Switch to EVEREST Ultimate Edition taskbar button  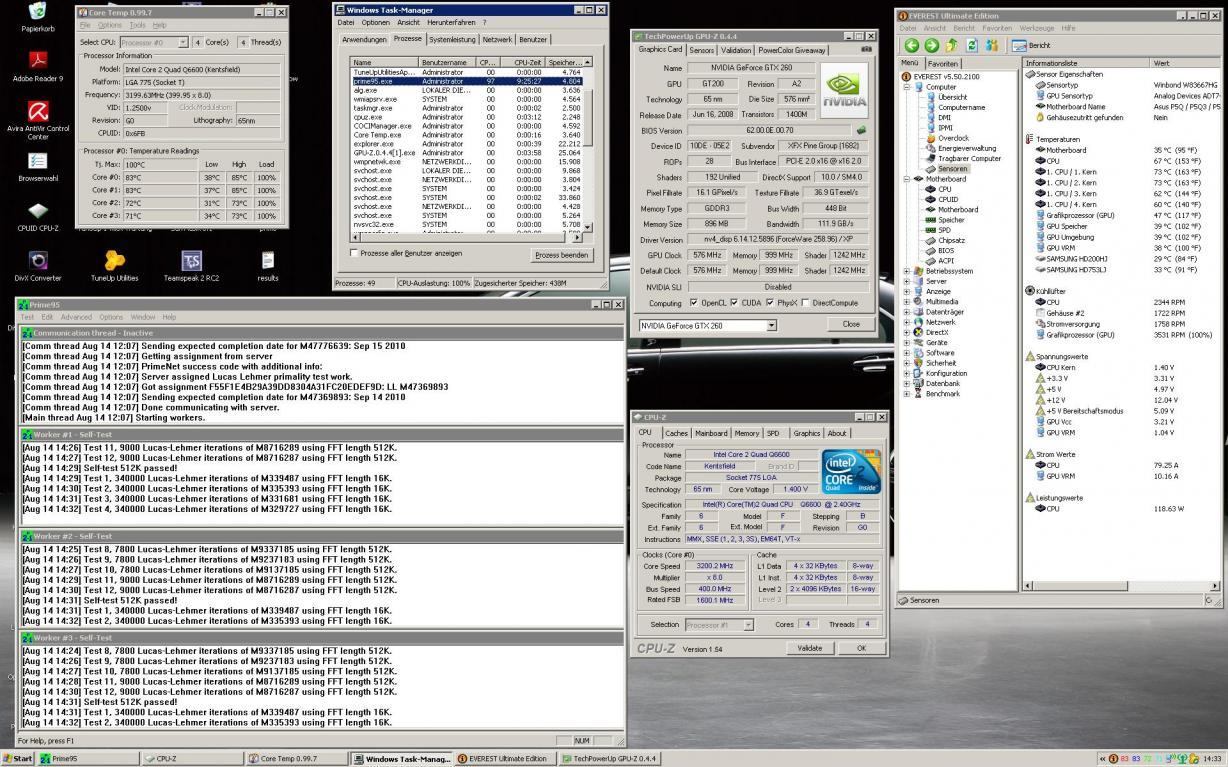click(x=506, y=759)
